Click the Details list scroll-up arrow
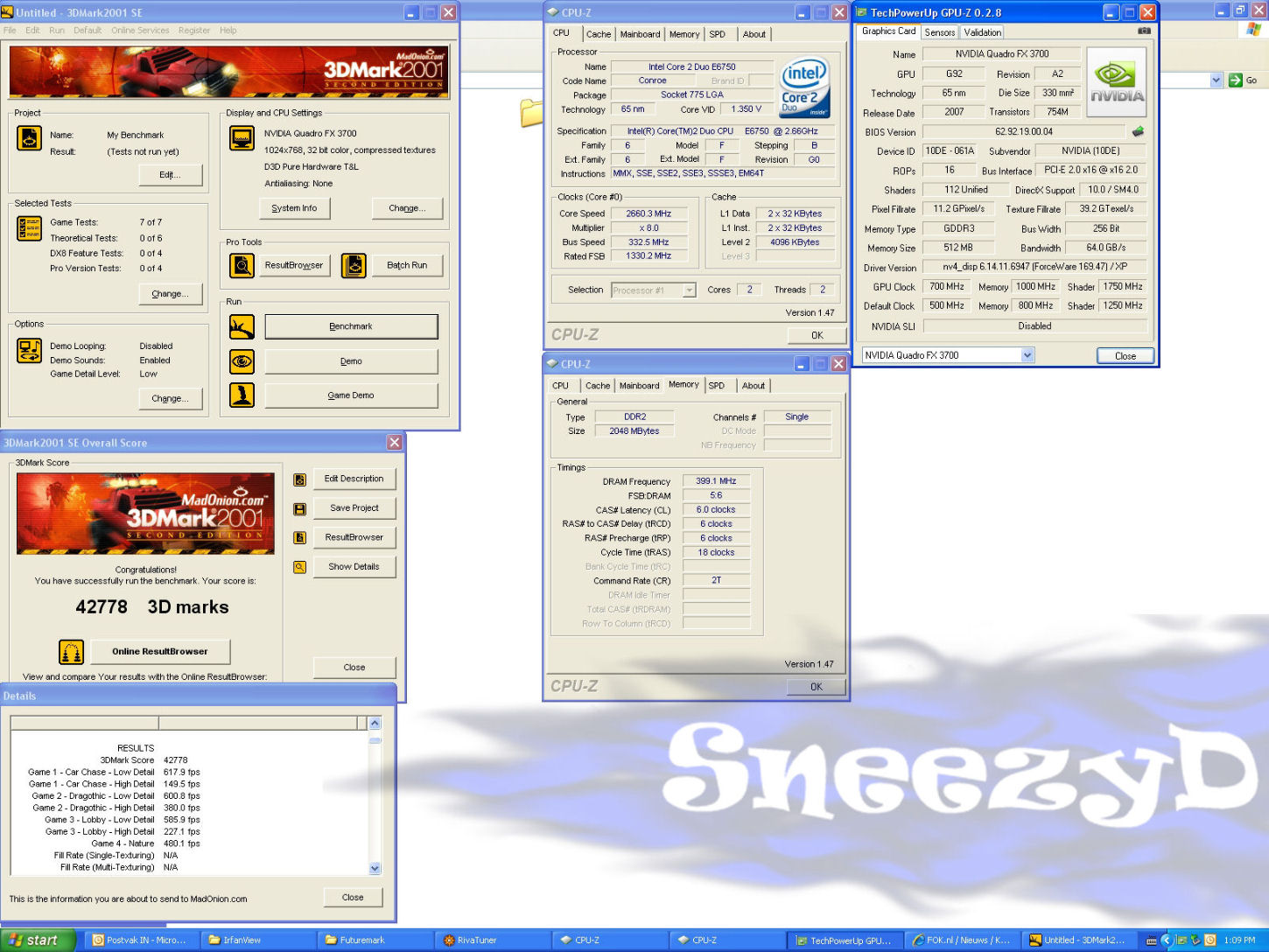The image size is (1269, 952). [x=375, y=723]
